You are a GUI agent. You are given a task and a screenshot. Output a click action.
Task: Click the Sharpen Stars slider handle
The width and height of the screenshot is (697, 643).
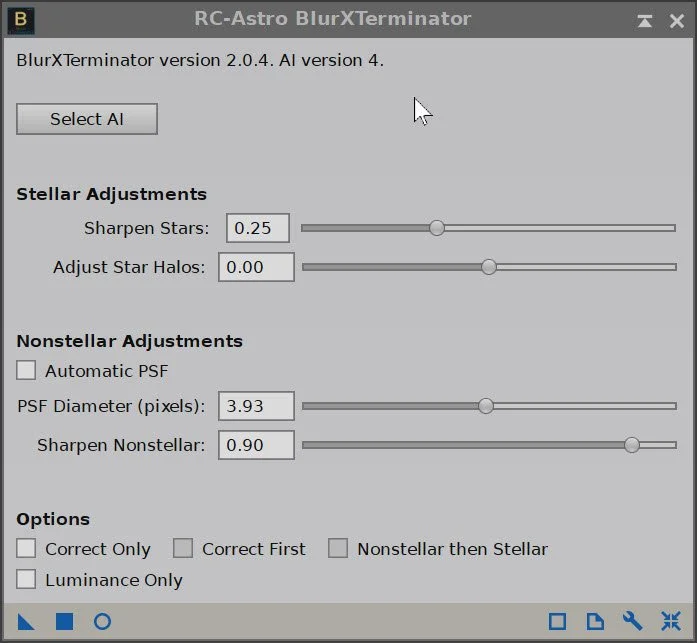point(437,228)
